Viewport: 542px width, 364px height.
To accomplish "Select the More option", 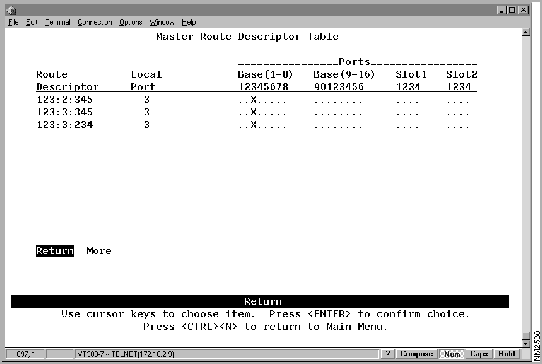I will [x=99, y=251].
